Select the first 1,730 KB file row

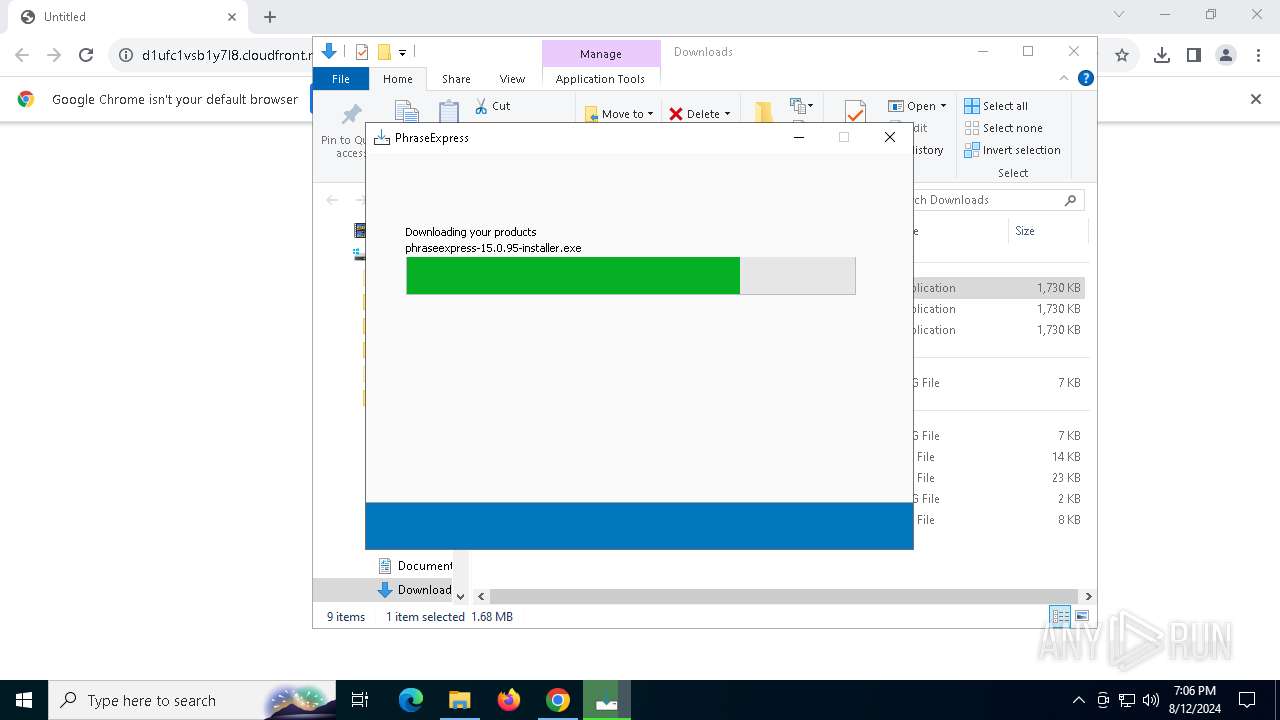click(999, 288)
